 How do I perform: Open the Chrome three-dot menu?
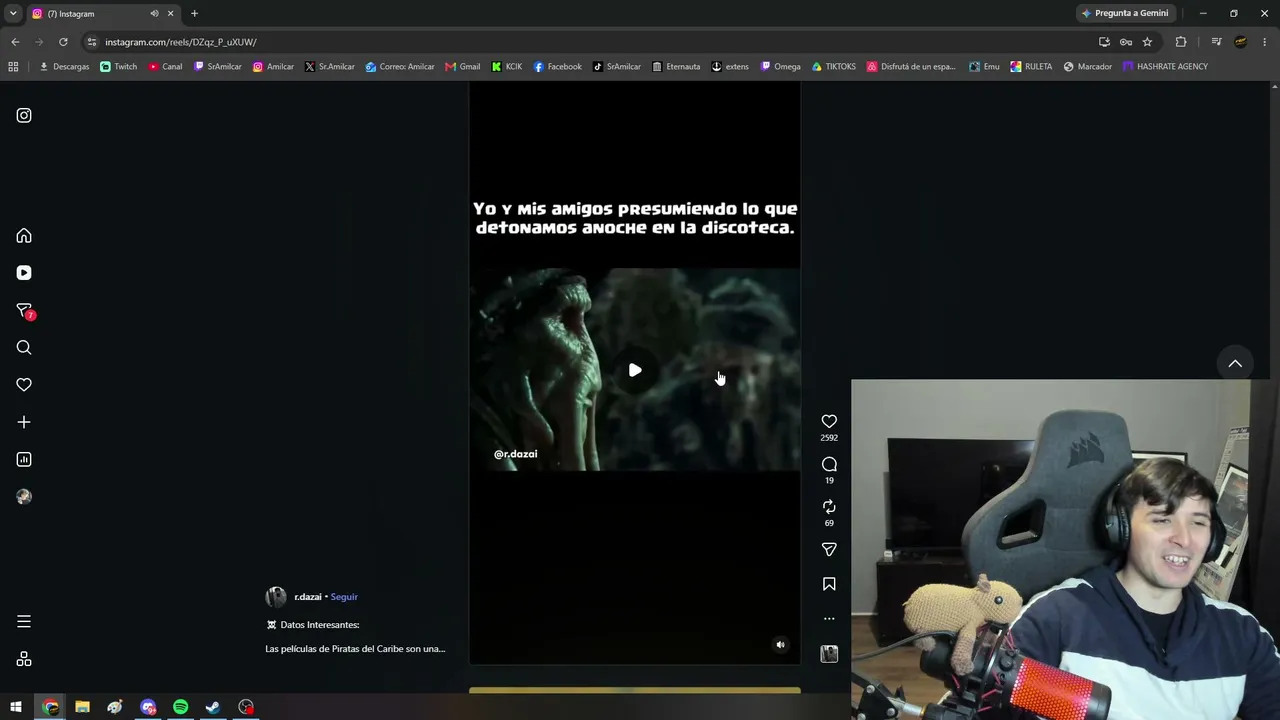click(1265, 42)
